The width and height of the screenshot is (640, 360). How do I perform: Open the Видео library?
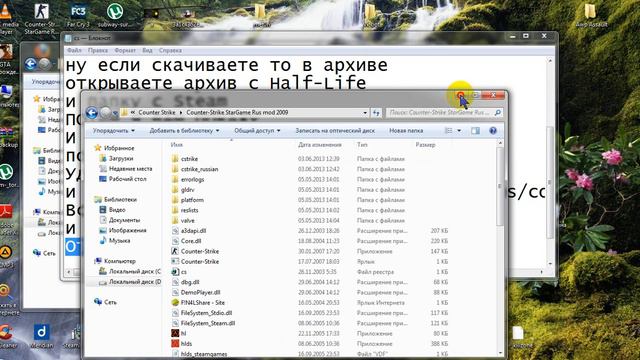[x=113, y=210]
